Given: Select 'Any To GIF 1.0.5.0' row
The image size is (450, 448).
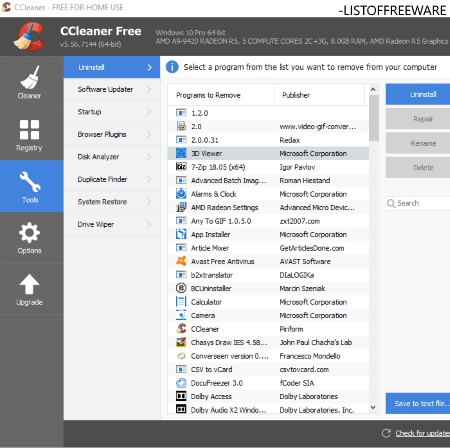Looking at the screenshot, I should pyautogui.click(x=268, y=221).
